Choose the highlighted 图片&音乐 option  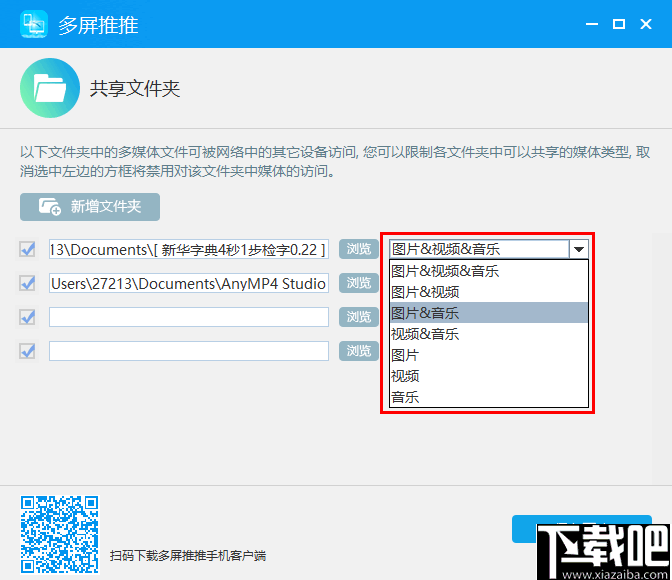click(489, 313)
